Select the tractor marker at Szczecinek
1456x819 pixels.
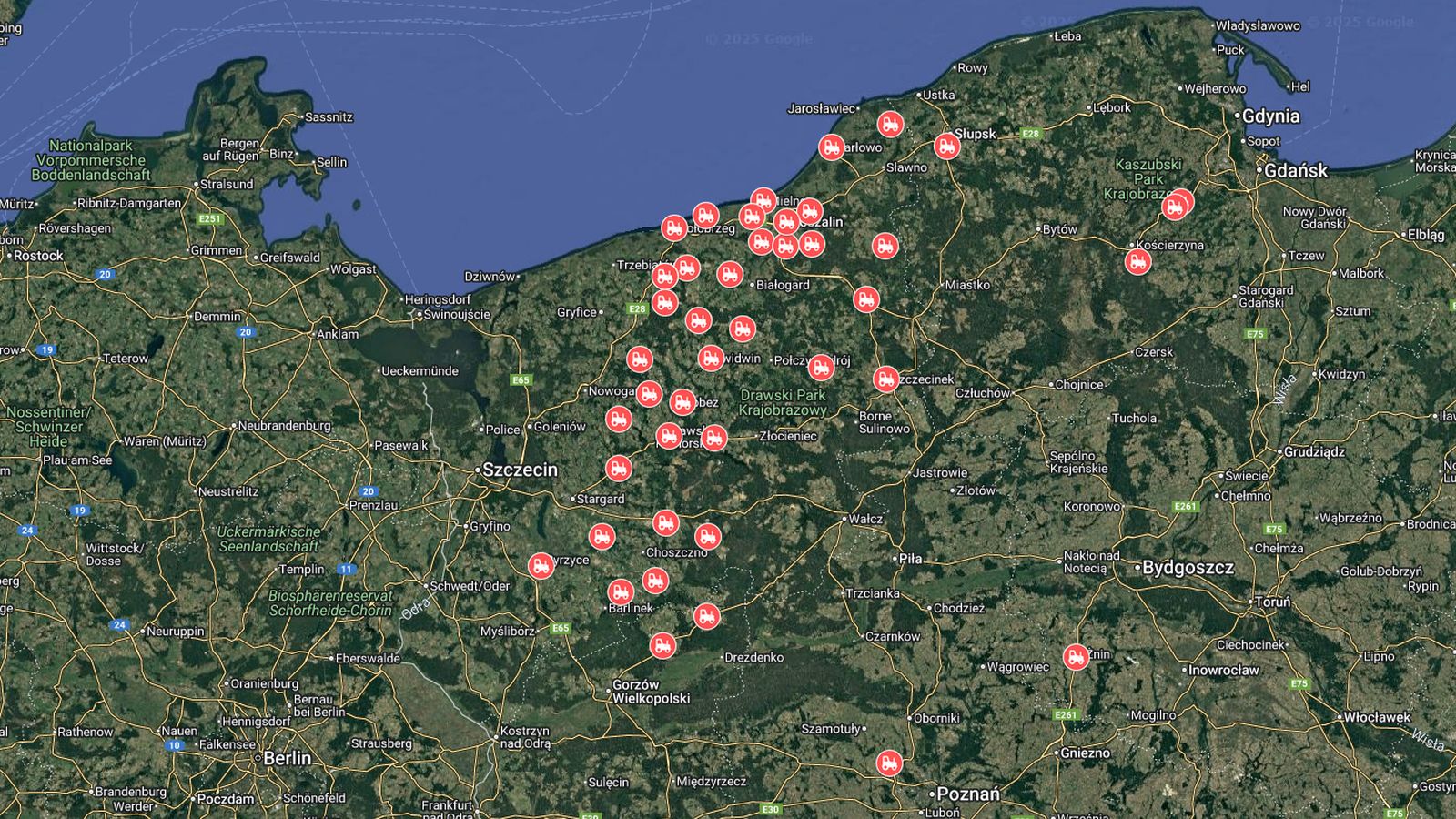click(x=885, y=379)
